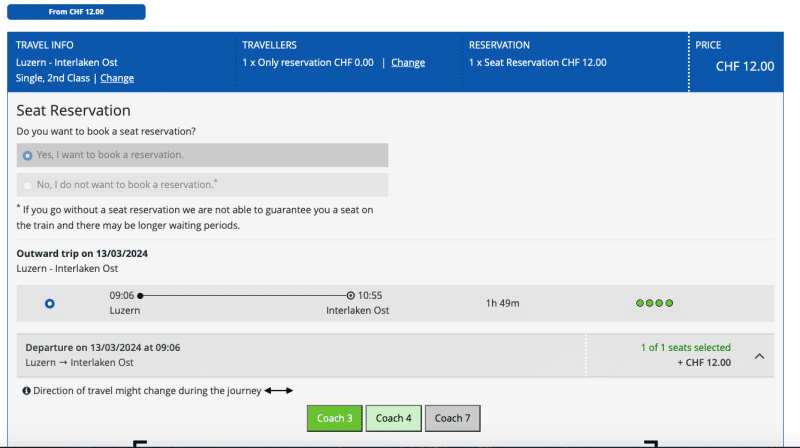This screenshot has height=448, width=800.
Task: Open the Coach 4 tab
Action: [394, 418]
